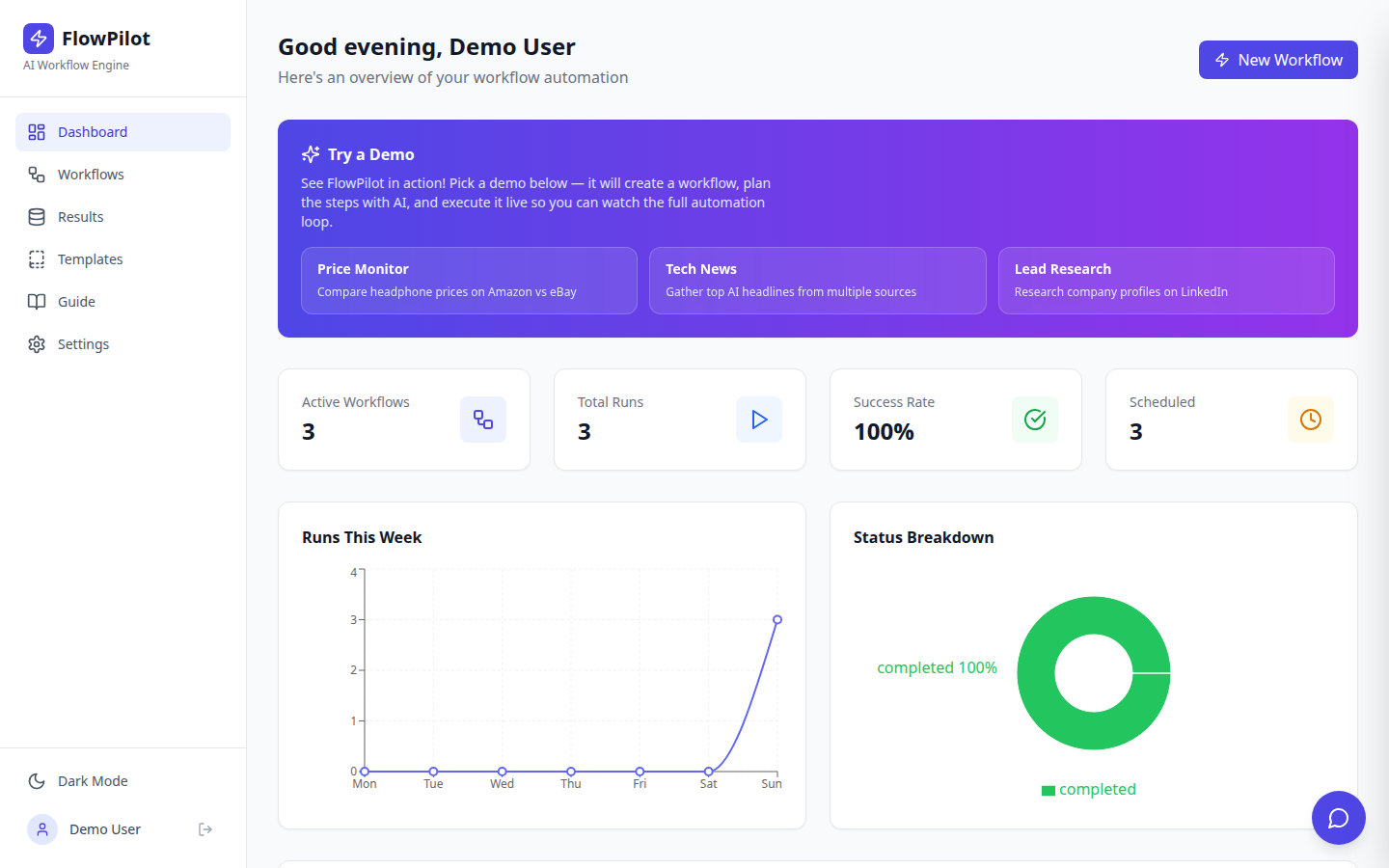Click the Scheduled label

click(1162, 402)
